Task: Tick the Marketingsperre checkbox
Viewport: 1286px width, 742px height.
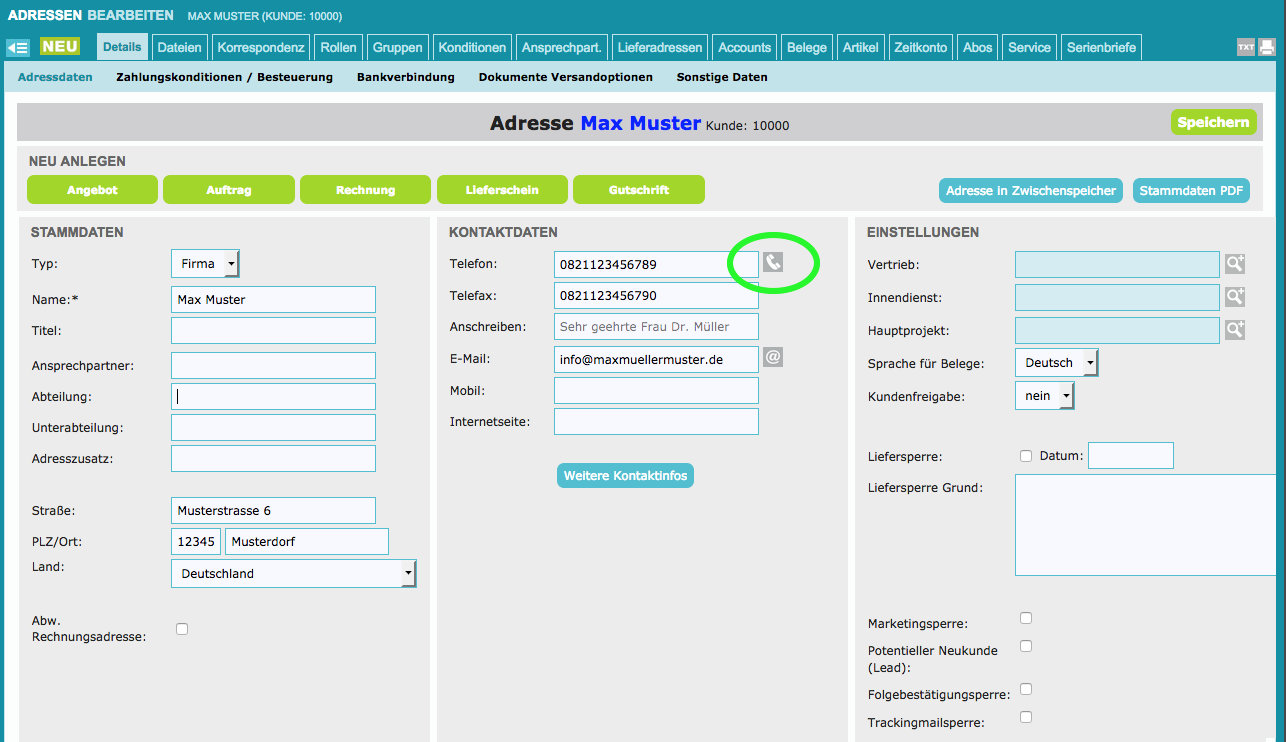Action: [x=1026, y=618]
